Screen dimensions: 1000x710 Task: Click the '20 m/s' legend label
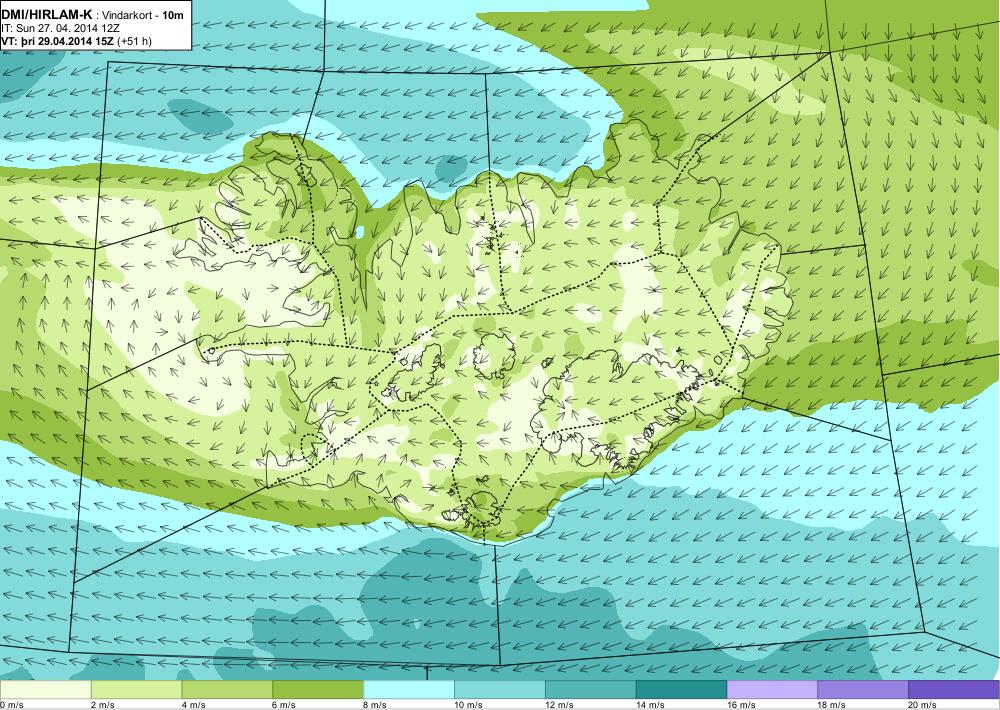coord(923,705)
